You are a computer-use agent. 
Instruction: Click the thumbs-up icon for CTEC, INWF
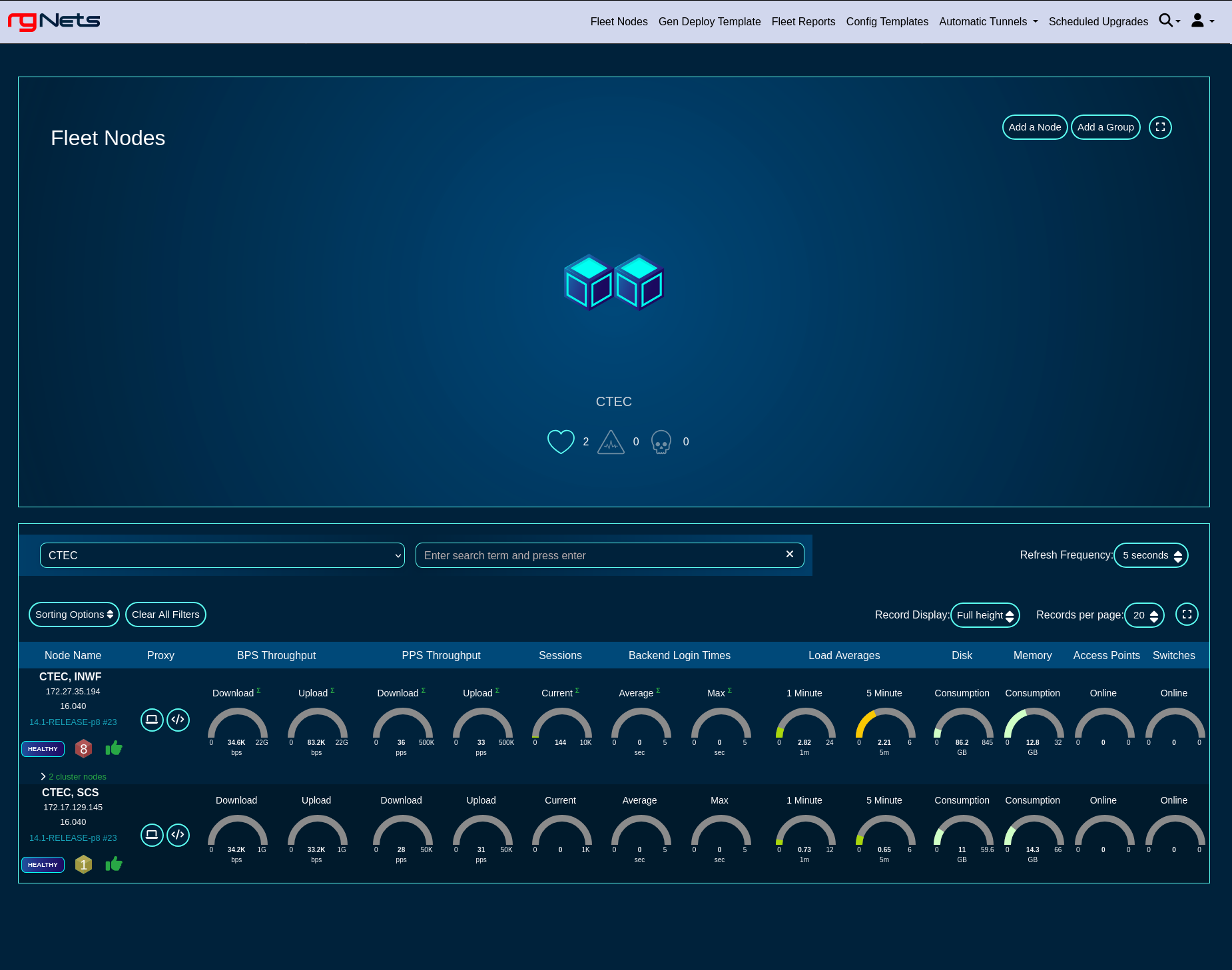coord(114,748)
